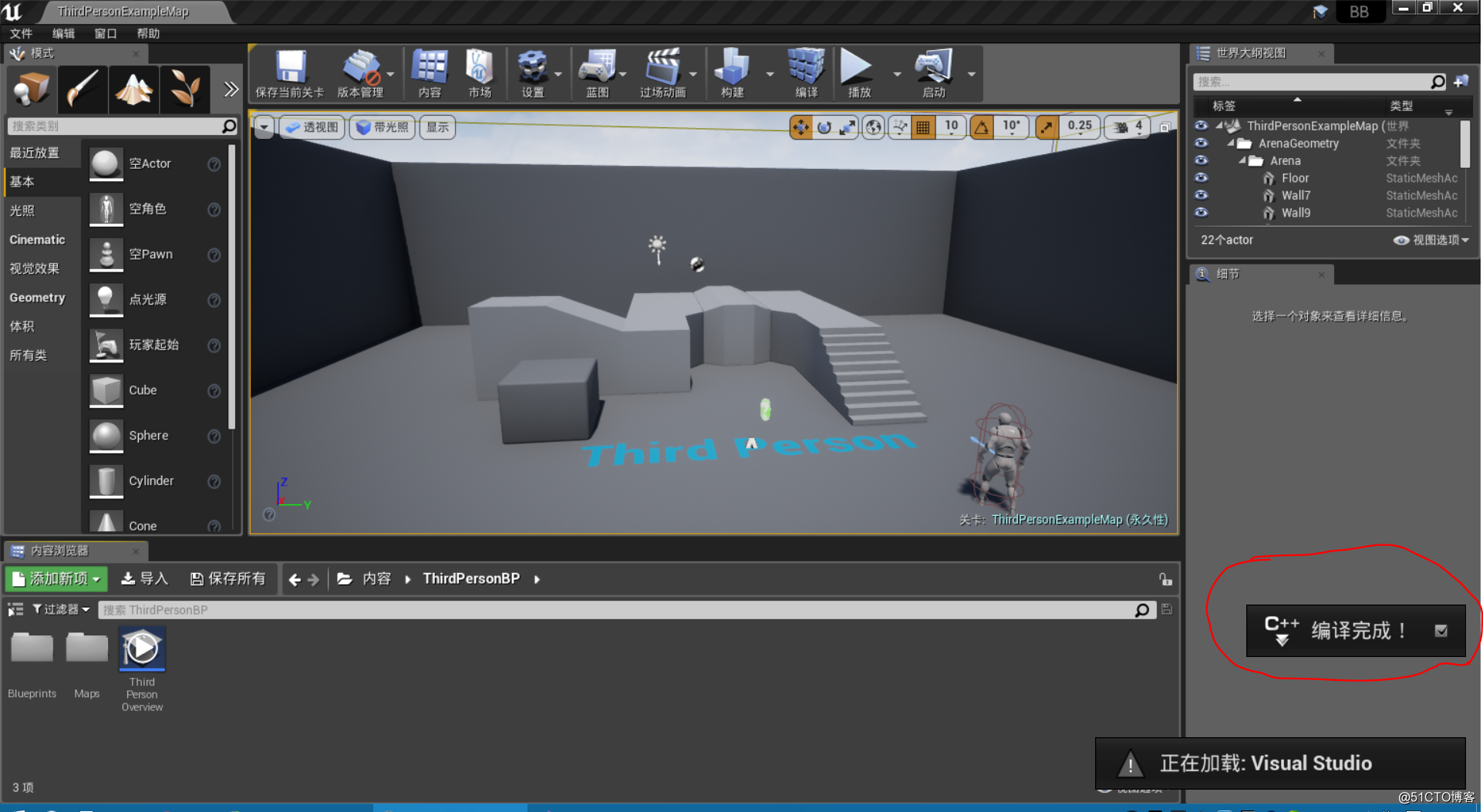Click the Compile toolbar icon
Screen dimensions: 1483x812
coord(806,73)
